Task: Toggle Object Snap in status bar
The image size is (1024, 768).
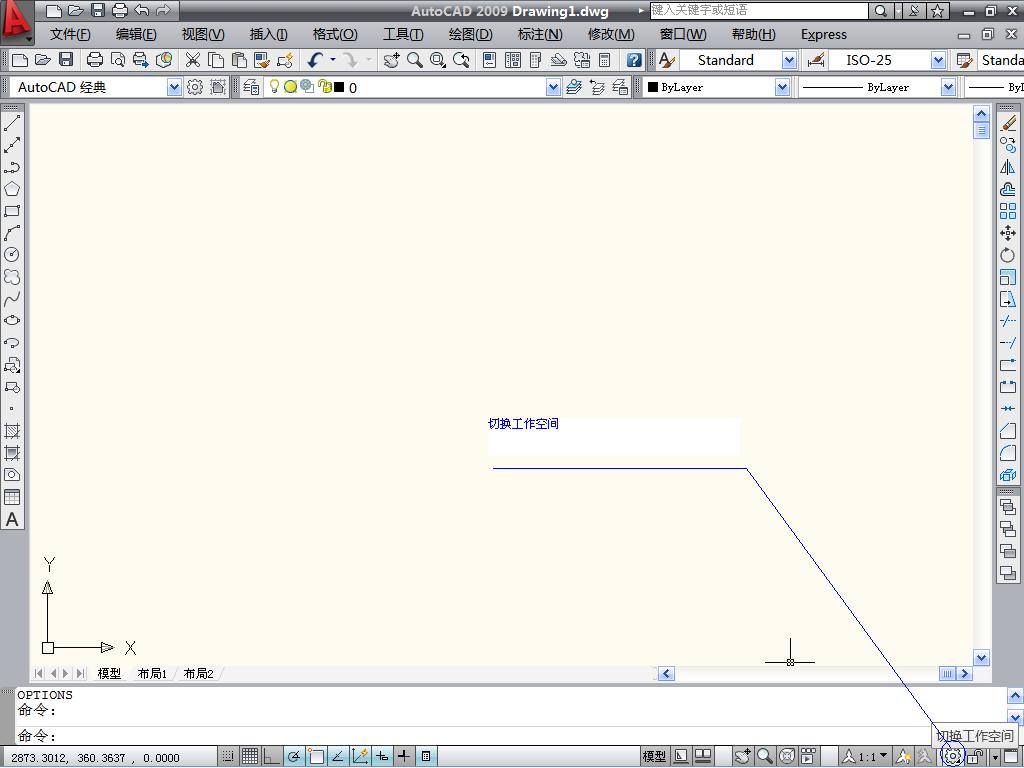Action: point(316,756)
